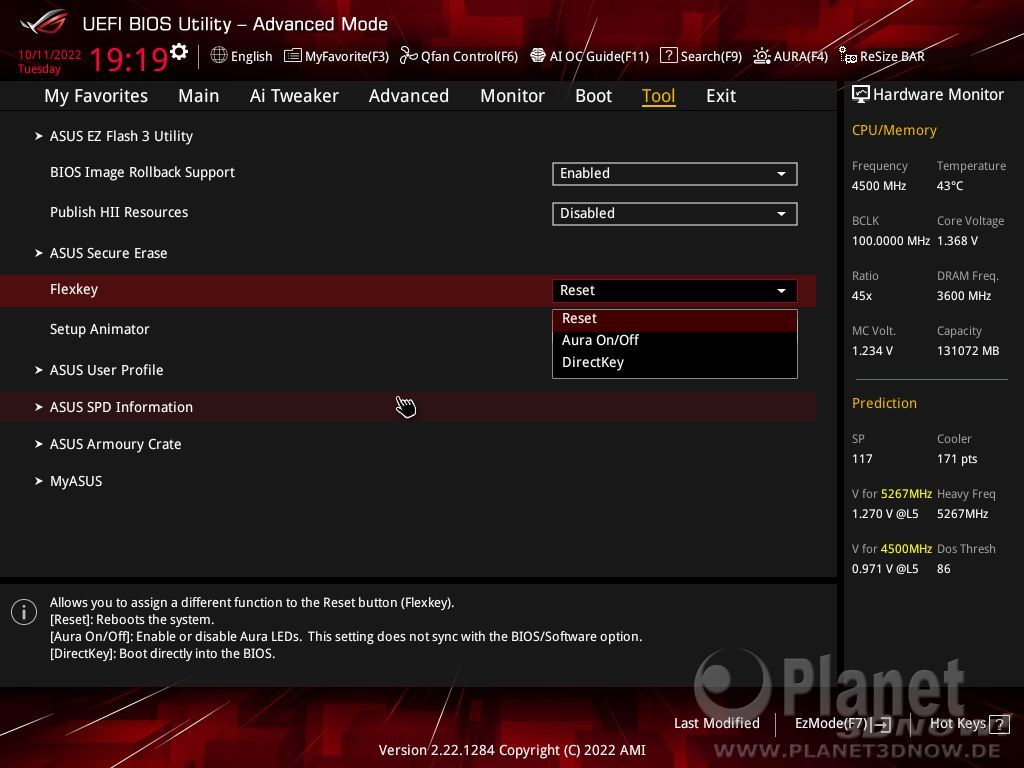Switch to My Favorites tab
This screenshot has width=1024, height=768.
[x=96, y=96]
